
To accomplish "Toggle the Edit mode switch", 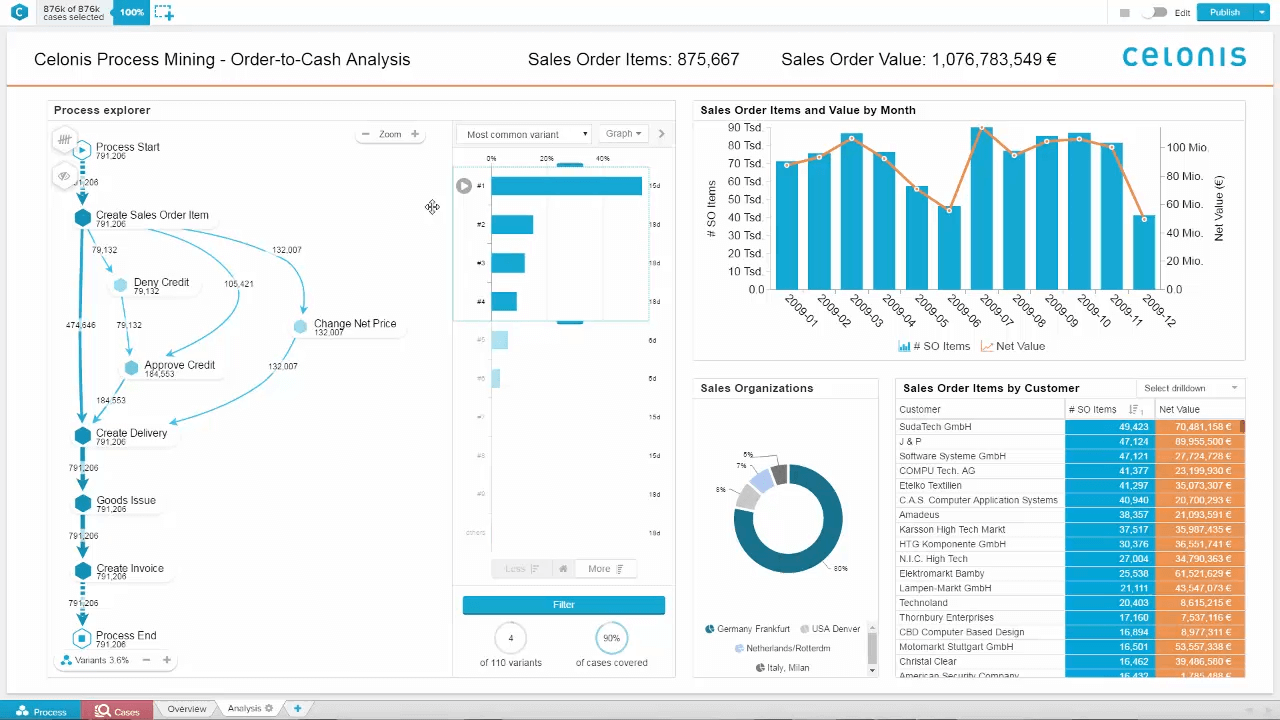I will pos(1157,13).
